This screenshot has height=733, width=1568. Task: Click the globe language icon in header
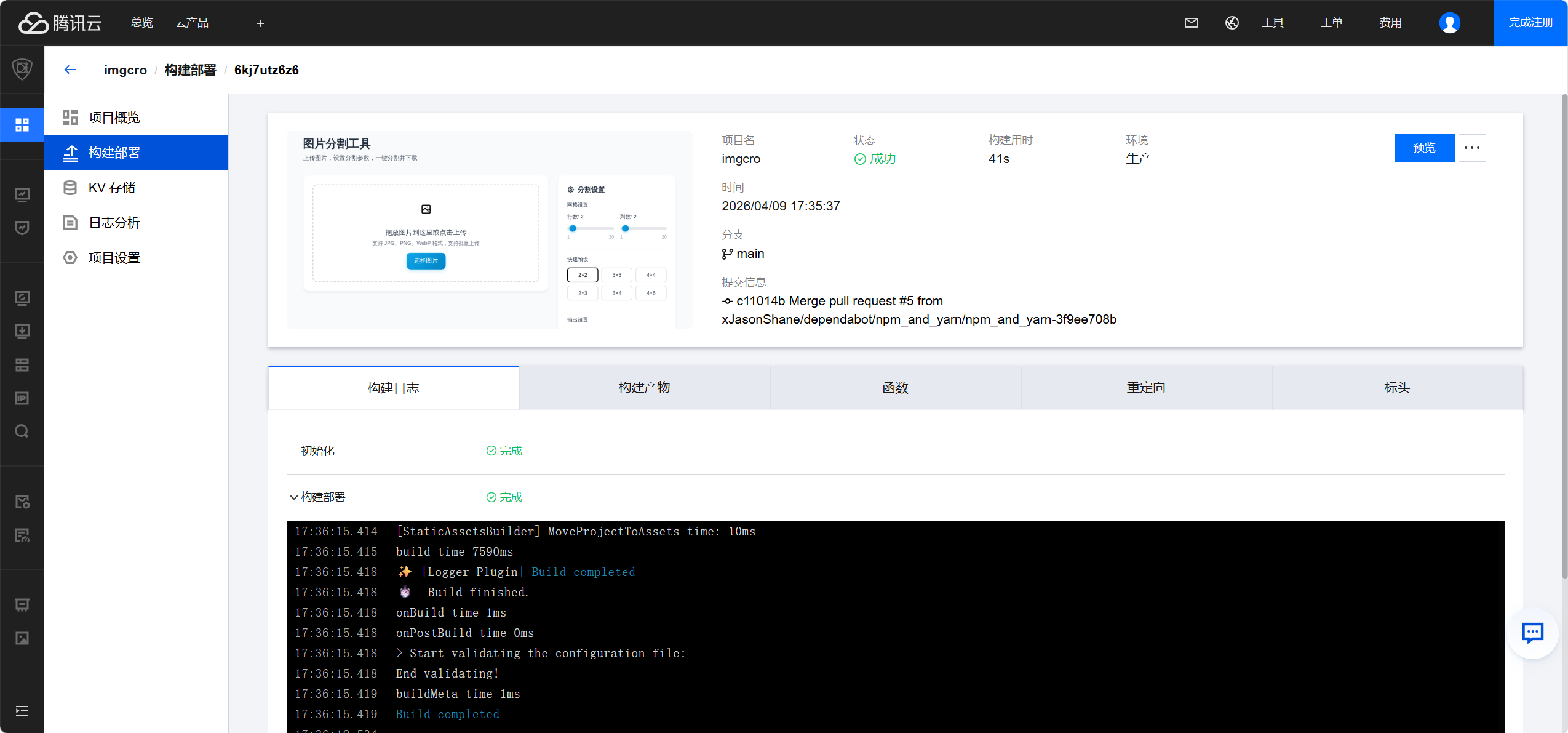coord(1232,23)
